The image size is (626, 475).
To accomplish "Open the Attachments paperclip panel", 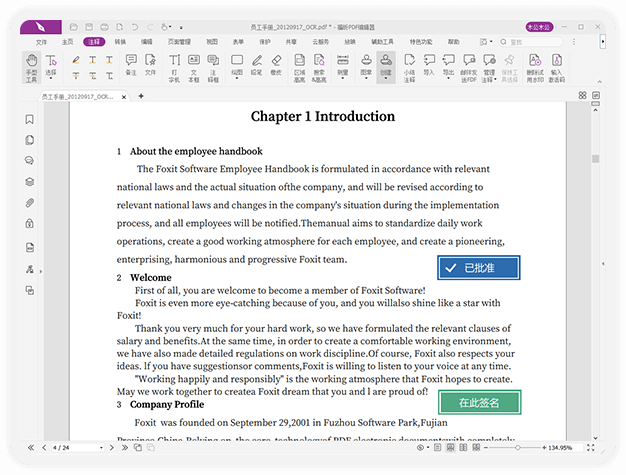I will (x=30, y=203).
